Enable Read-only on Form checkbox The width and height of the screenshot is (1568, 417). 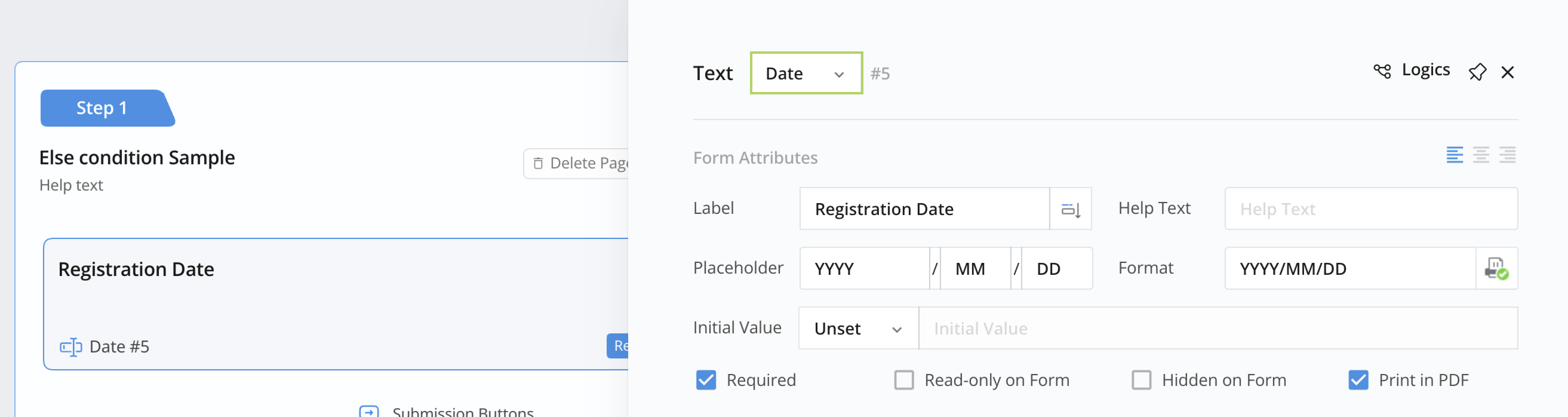[x=904, y=380]
